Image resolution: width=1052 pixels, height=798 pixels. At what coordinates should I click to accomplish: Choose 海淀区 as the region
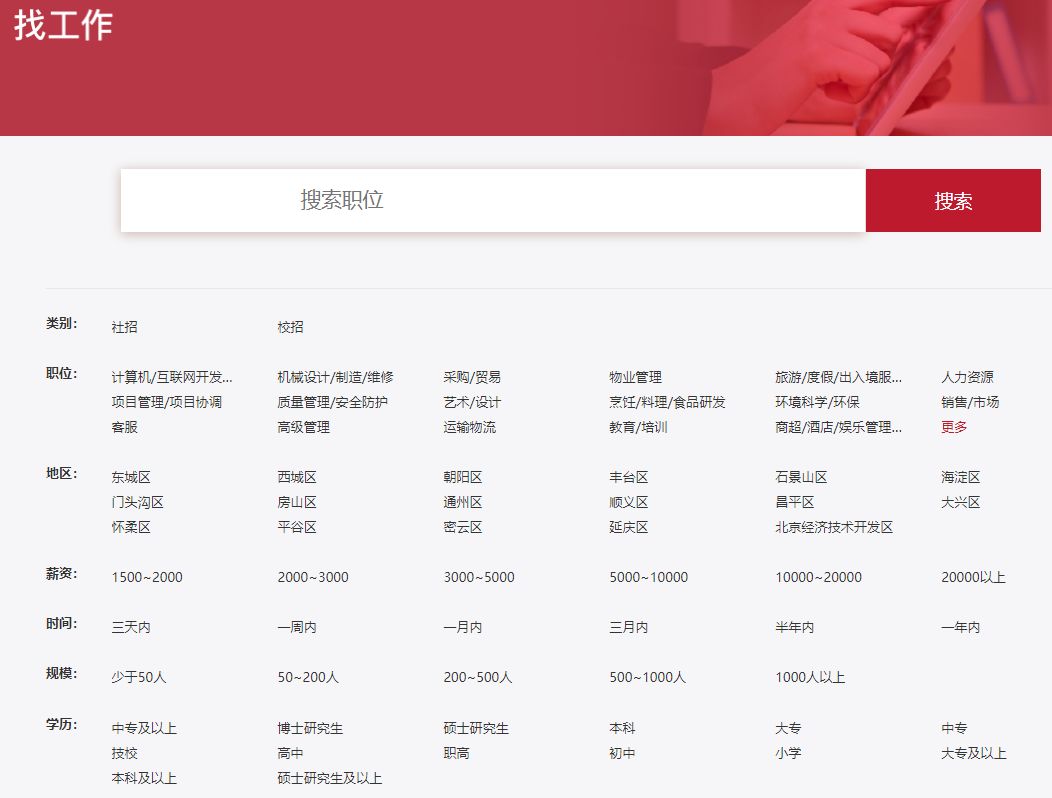coord(960,477)
